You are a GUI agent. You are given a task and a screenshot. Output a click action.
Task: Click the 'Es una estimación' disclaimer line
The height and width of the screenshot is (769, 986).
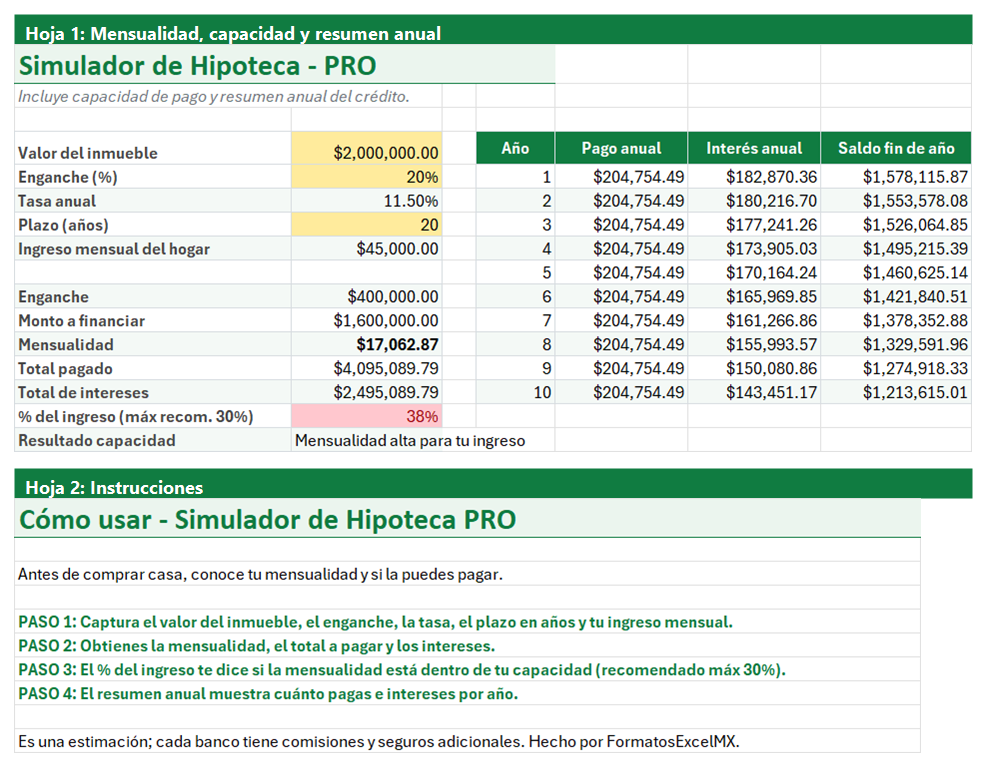click(378, 741)
